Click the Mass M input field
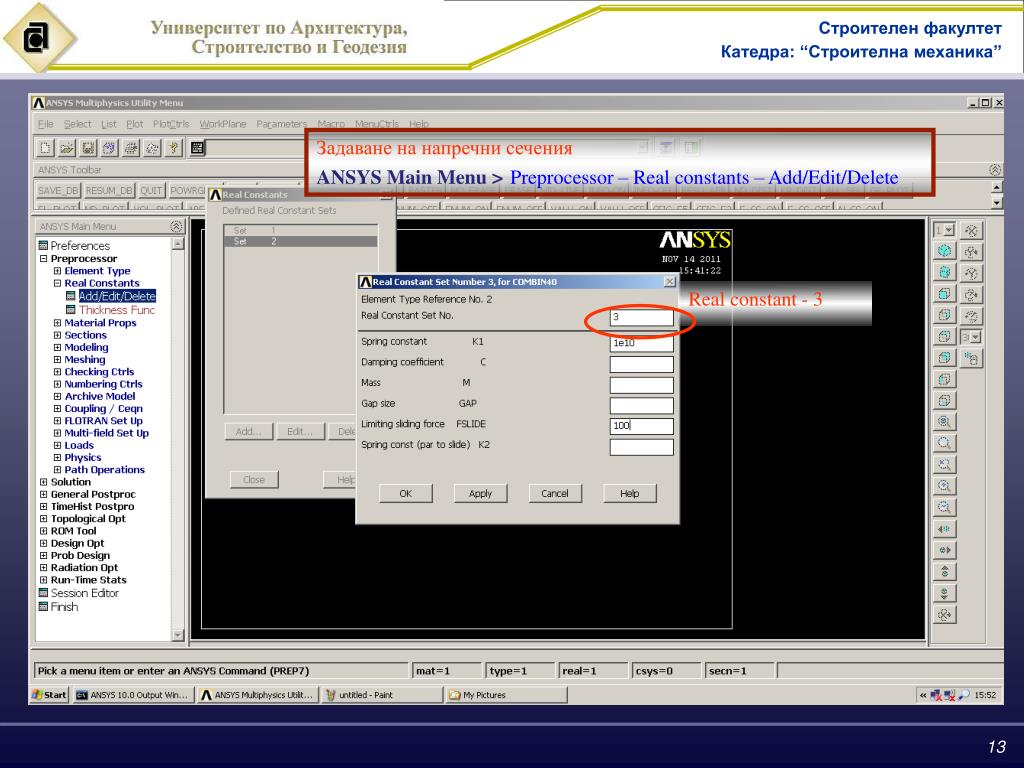 [x=641, y=385]
